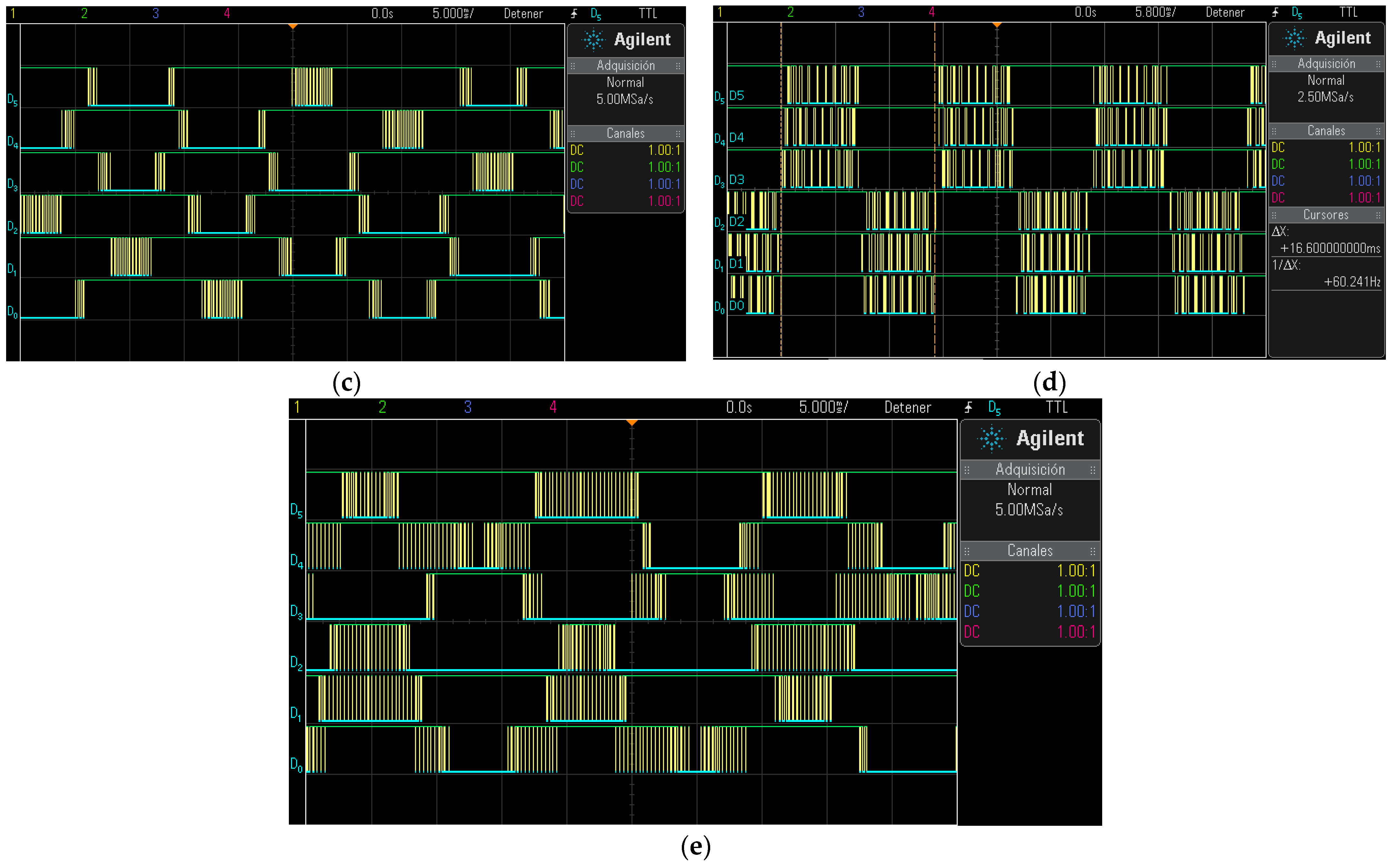Open the Canales panel header in scope (e)

coord(1030,551)
